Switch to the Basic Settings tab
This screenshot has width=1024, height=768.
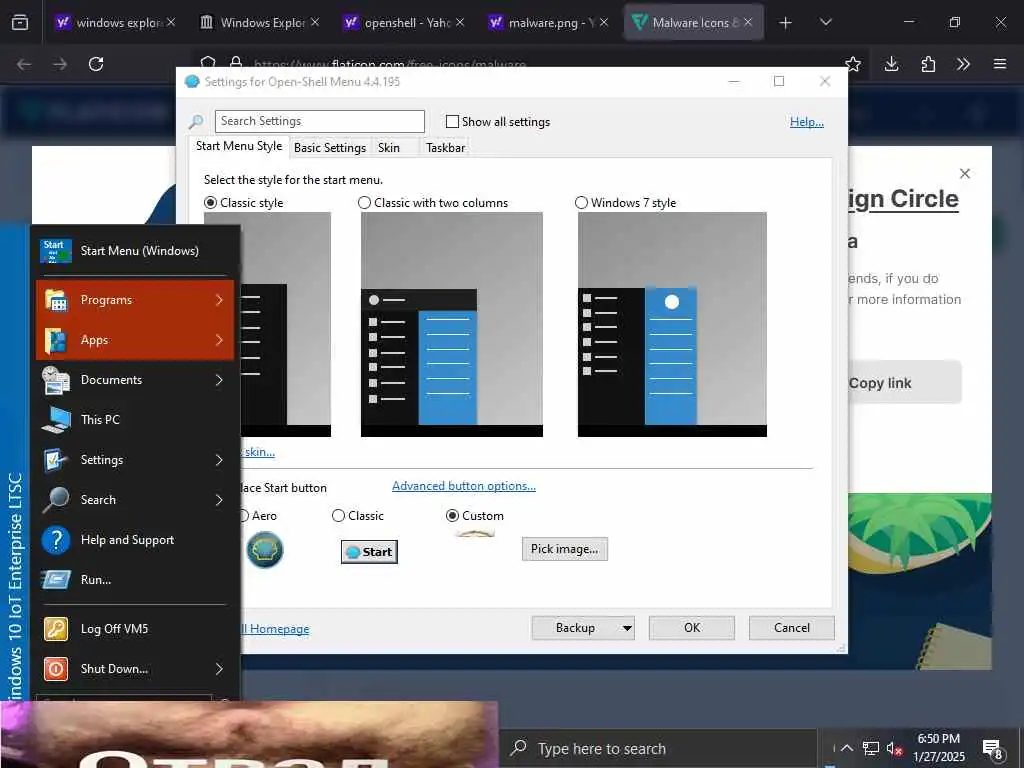[x=330, y=148]
